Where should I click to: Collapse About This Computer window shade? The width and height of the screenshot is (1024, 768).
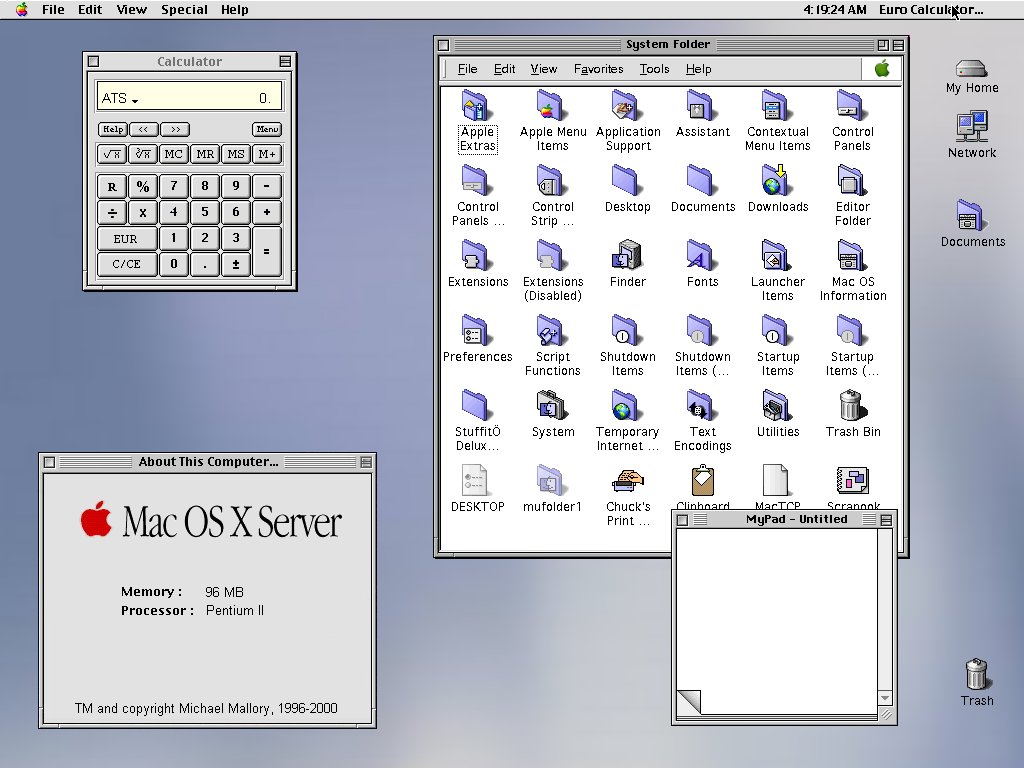pos(366,462)
